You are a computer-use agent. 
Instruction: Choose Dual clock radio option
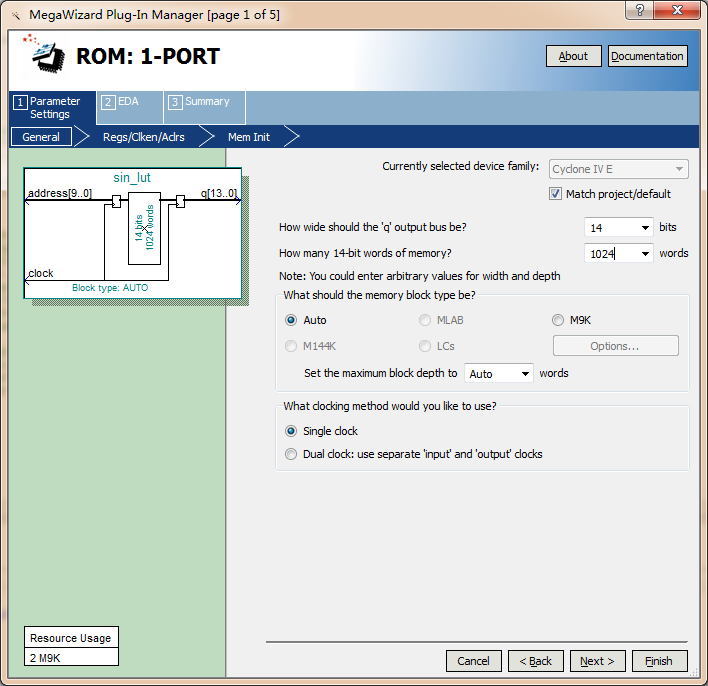coord(291,454)
